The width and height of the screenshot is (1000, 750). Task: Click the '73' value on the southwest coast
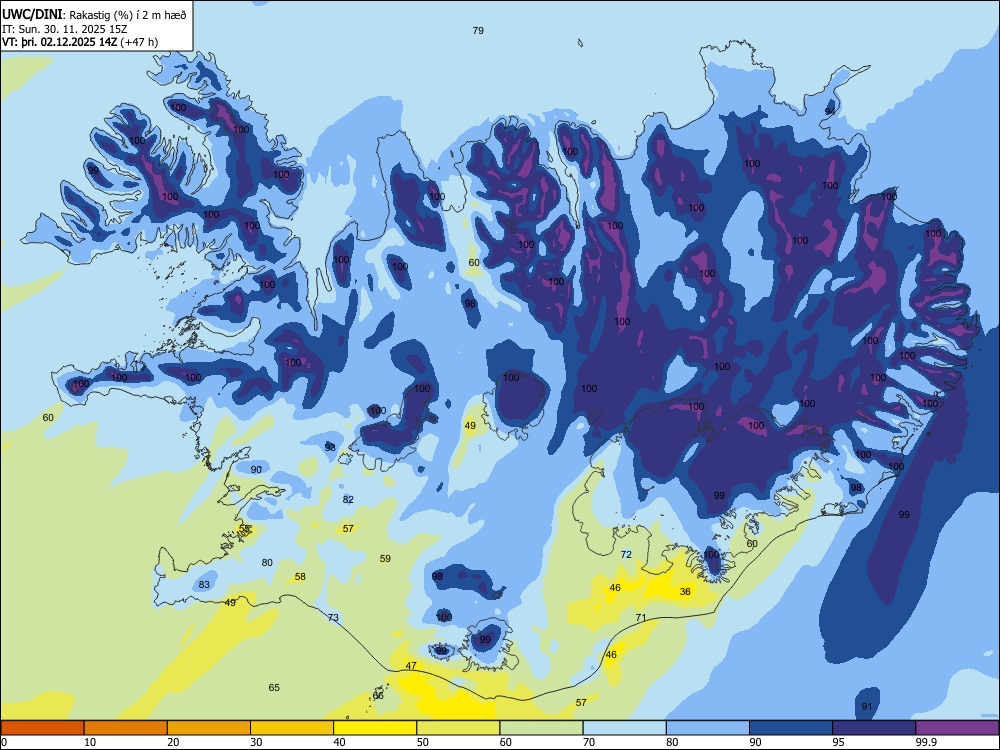[333, 617]
